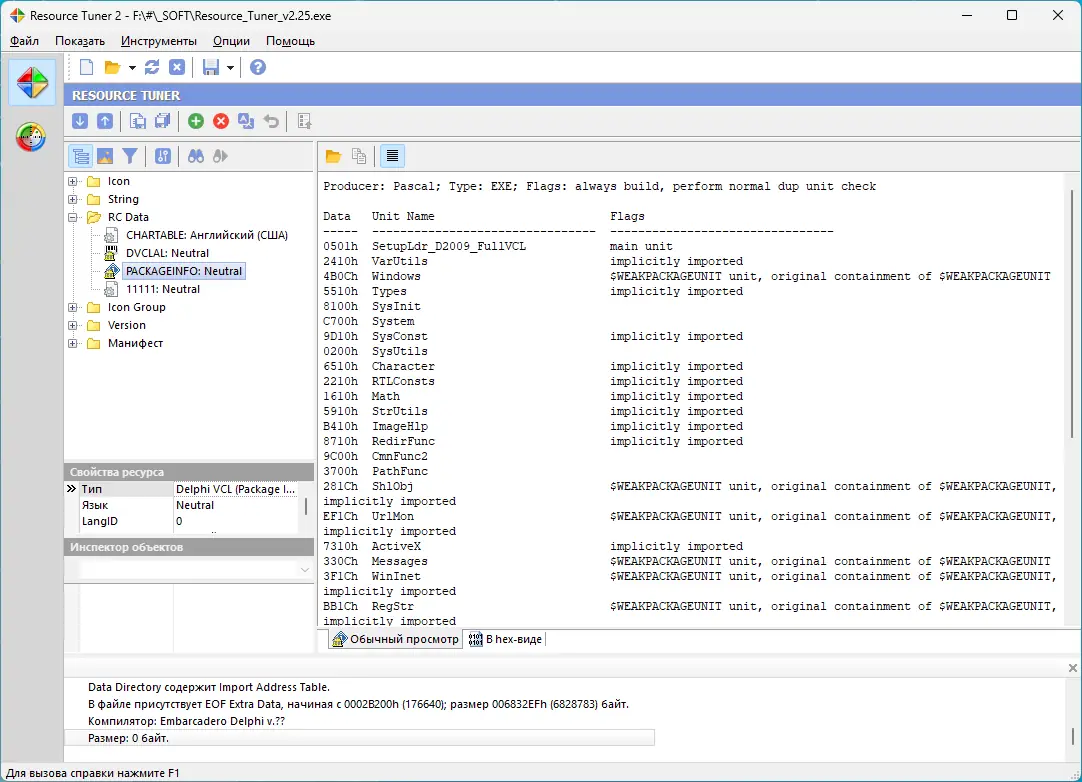Open the second sidebar tool with round icon
Screen dimensions: 1082x782
click(x=32, y=137)
